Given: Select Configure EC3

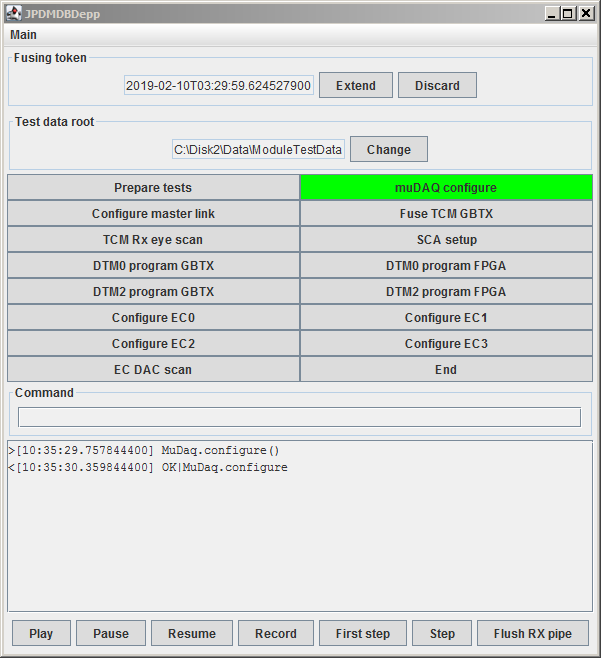Looking at the screenshot, I should pos(446,343).
